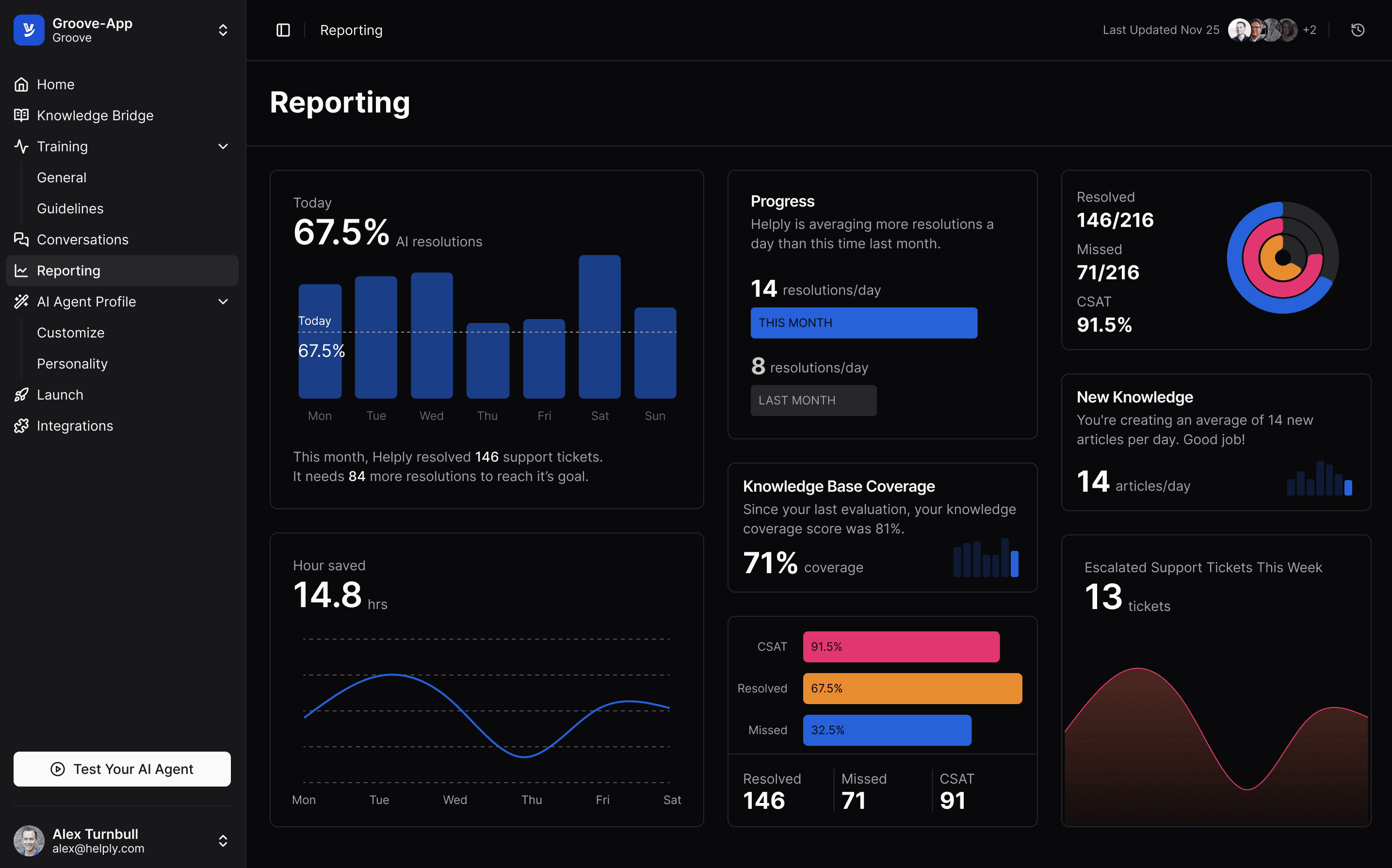Navigate to Customize under AI Agent Profile
This screenshot has width=1392, height=868.
click(70, 332)
